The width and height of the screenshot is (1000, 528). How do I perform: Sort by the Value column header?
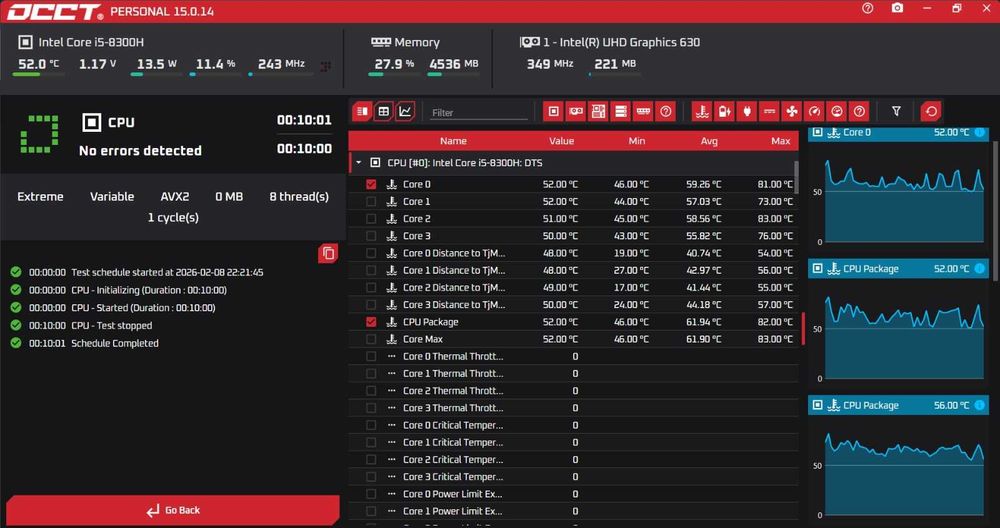pos(561,141)
